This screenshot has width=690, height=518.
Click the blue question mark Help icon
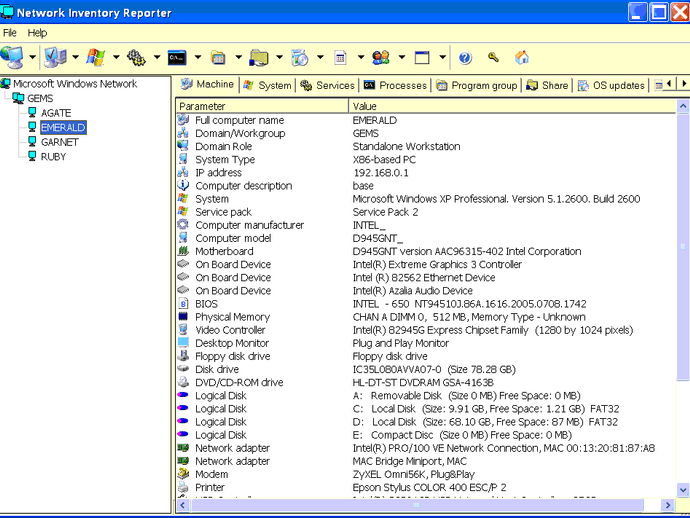point(465,58)
